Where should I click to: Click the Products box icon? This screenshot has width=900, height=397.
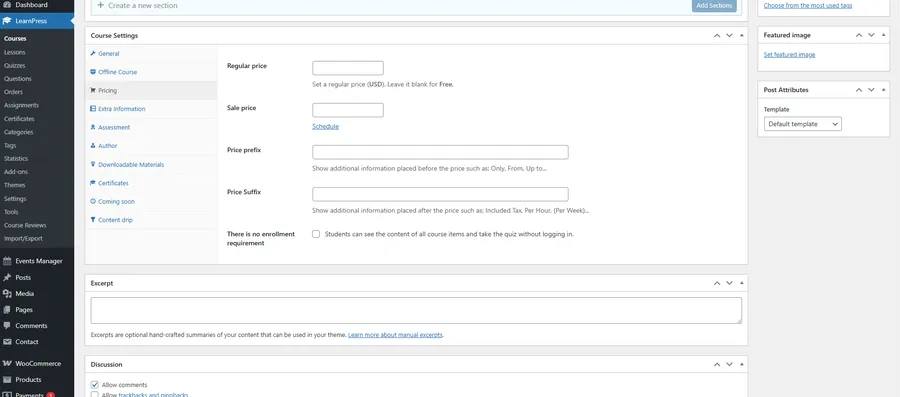click(7, 379)
